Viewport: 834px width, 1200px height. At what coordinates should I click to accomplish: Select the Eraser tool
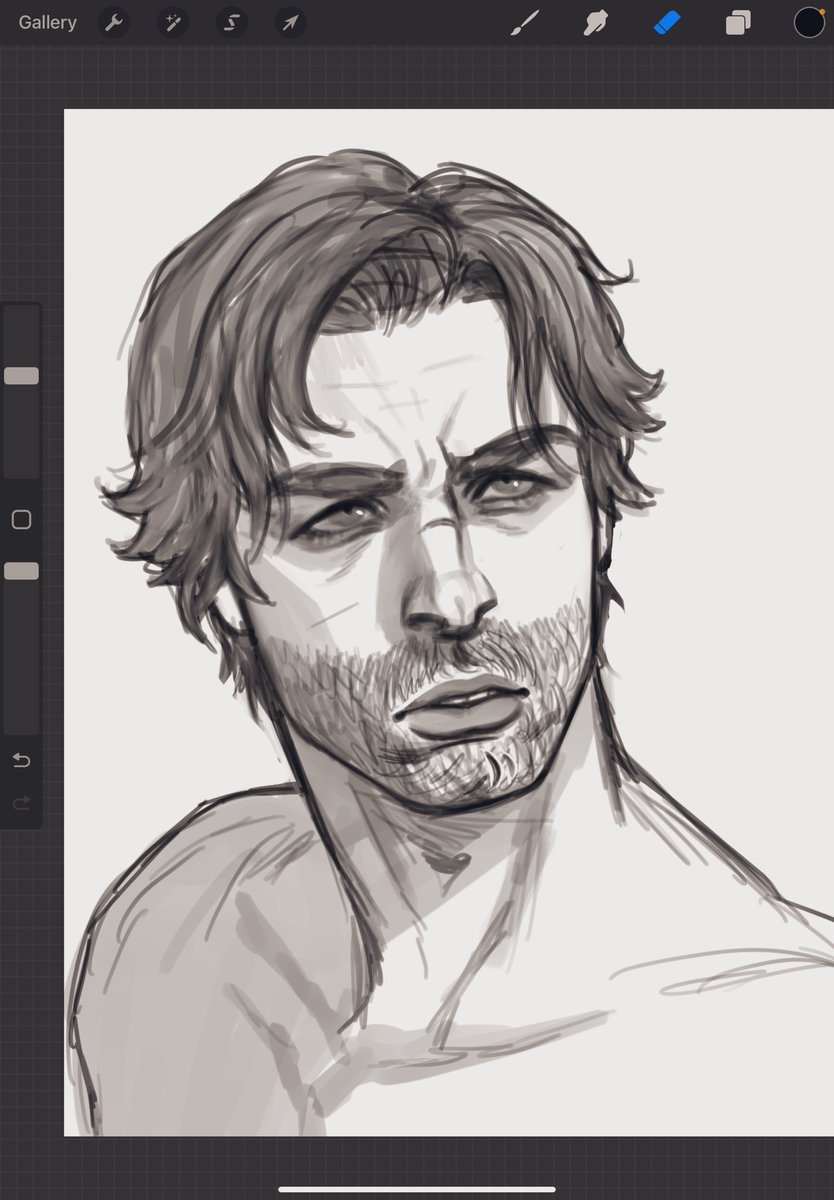667,22
